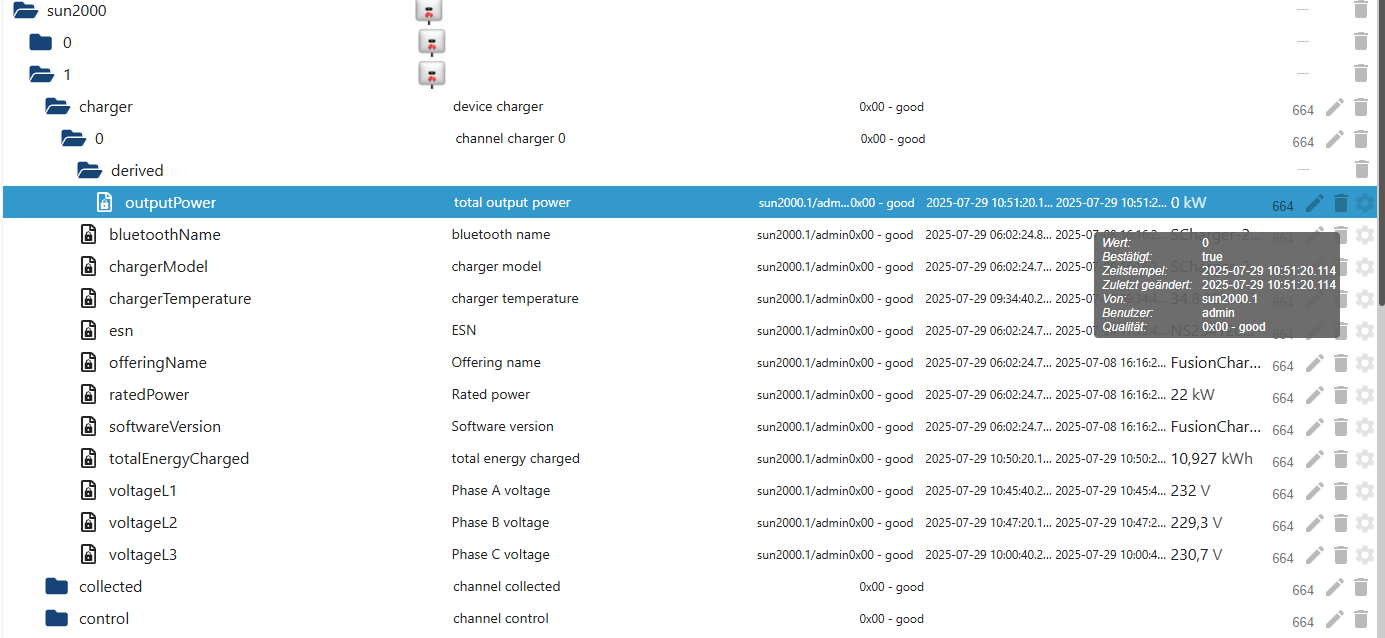
Task: Edit the control channel with pencil icon
Action: [x=1334, y=619]
